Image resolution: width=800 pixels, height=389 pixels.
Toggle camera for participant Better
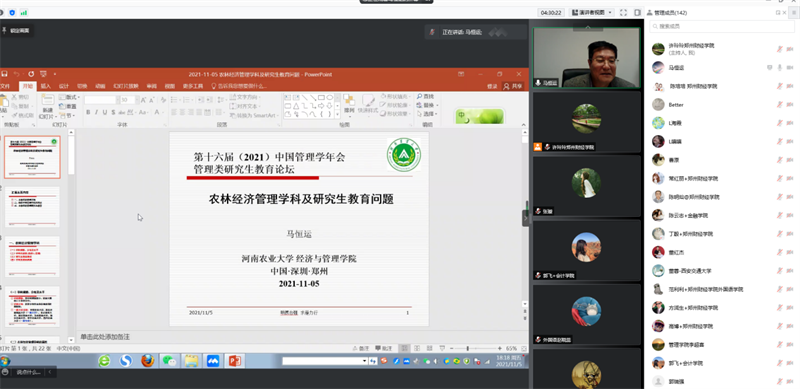790,105
